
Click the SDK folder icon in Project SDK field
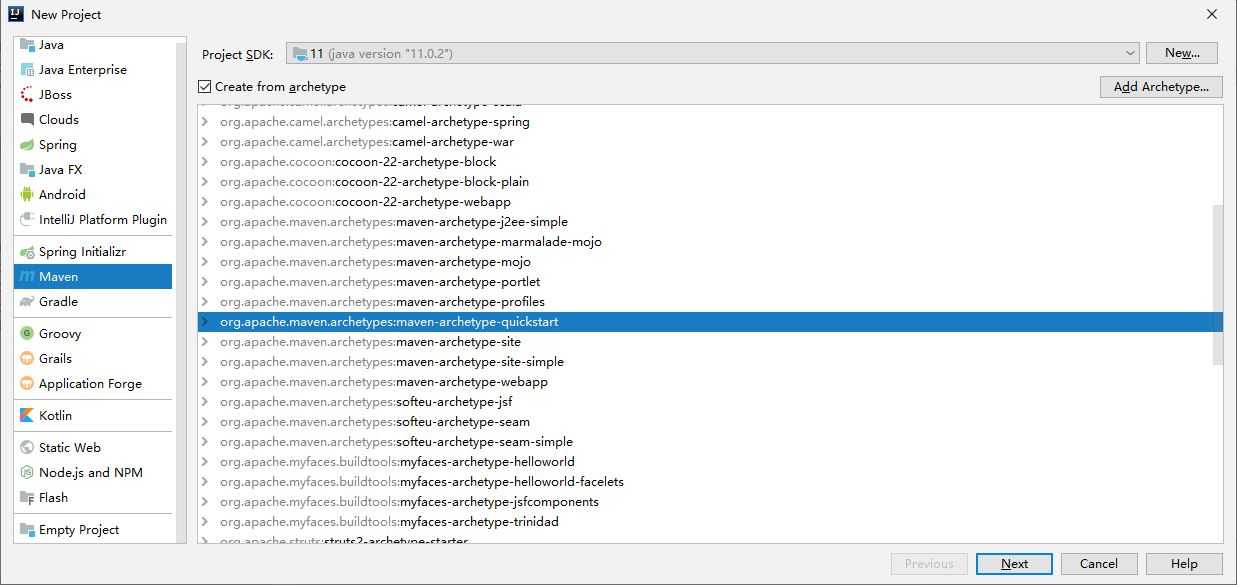pos(300,53)
